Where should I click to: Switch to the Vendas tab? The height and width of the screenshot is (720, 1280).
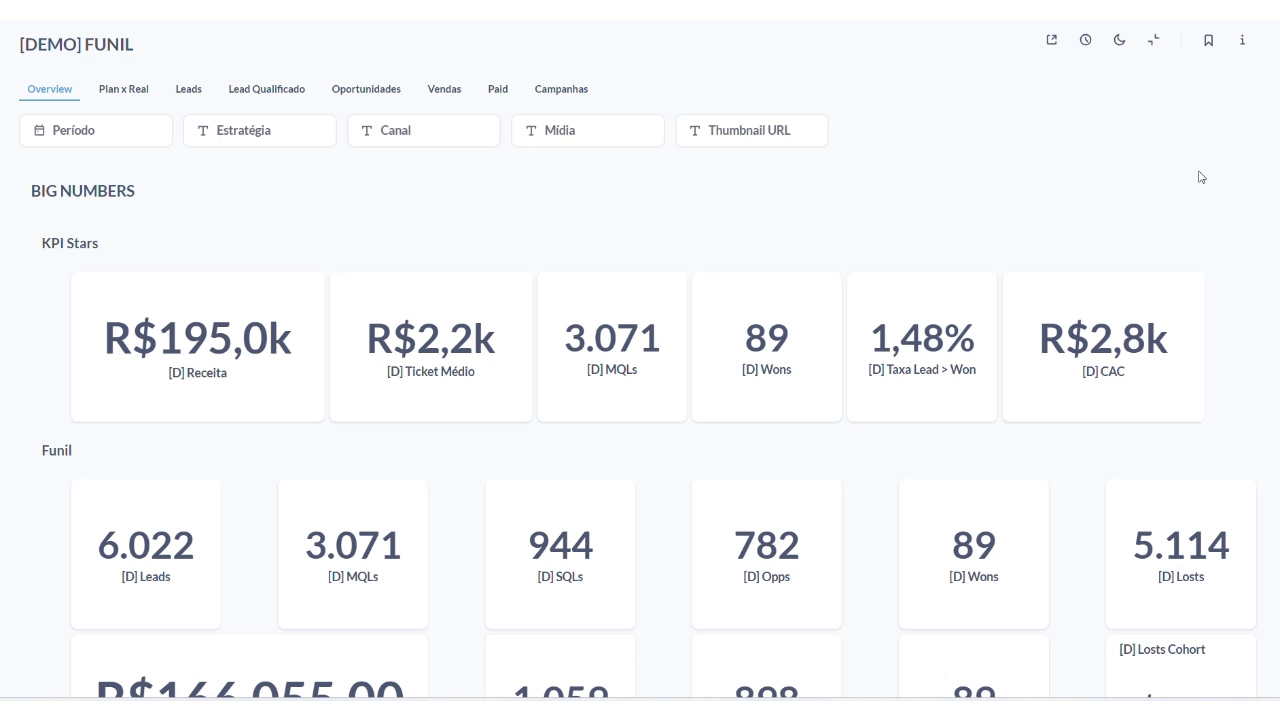pos(444,89)
